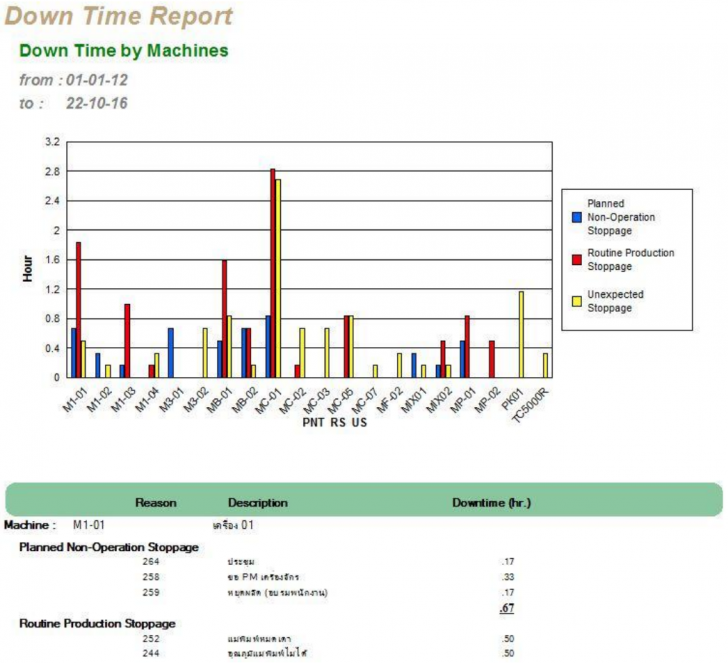
Task: Click the 'Unexpected Stoppage' legend label
Action: (615, 301)
